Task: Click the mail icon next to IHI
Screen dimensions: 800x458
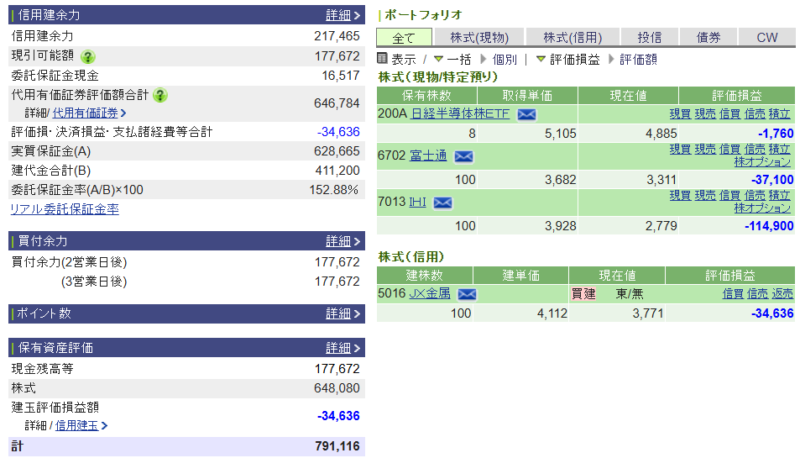Action: [442, 203]
